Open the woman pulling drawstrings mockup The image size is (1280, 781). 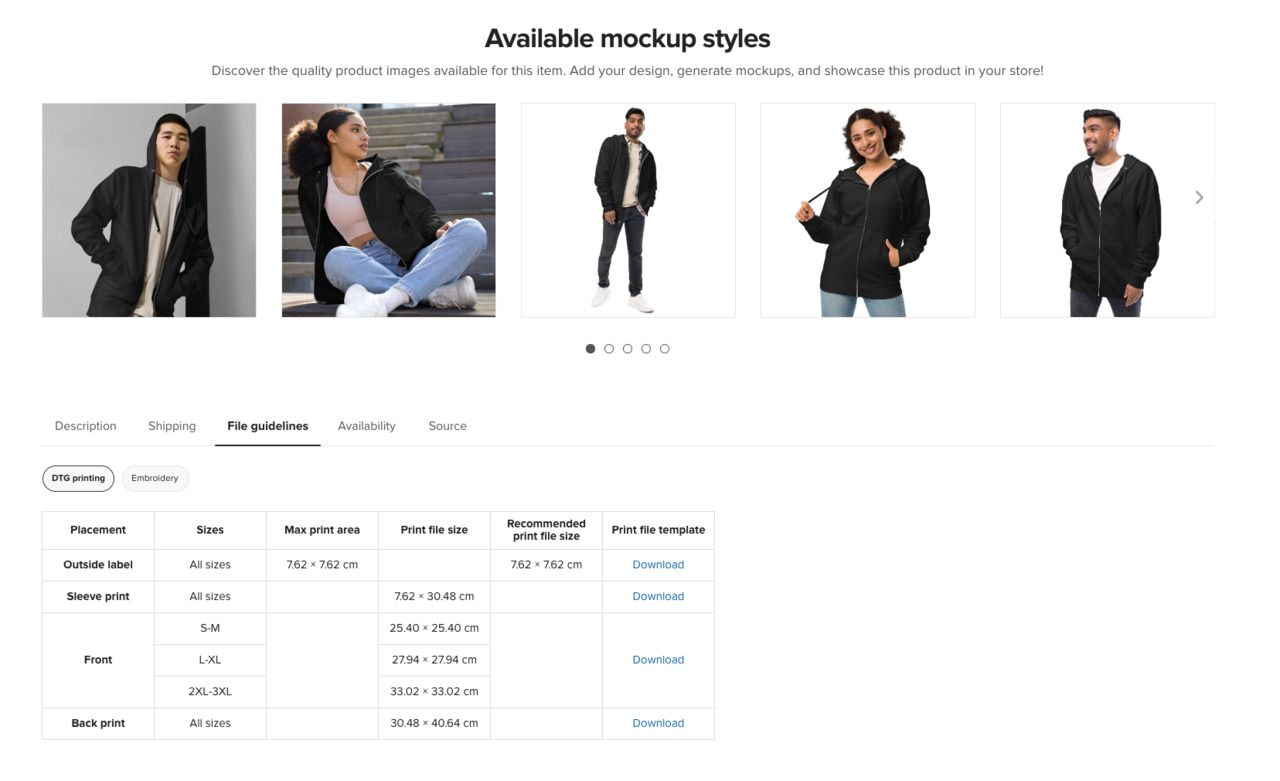[x=868, y=208]
